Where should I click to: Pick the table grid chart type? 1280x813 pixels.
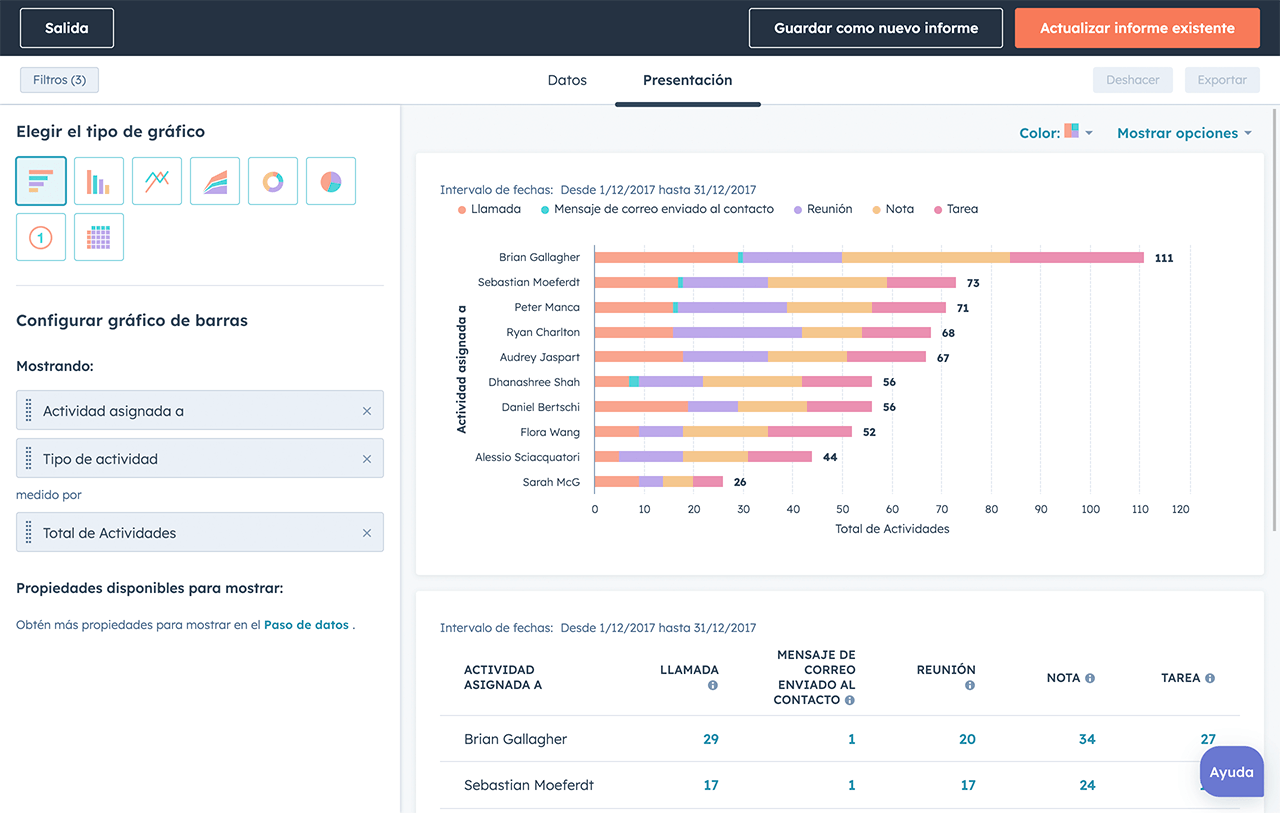99,237
